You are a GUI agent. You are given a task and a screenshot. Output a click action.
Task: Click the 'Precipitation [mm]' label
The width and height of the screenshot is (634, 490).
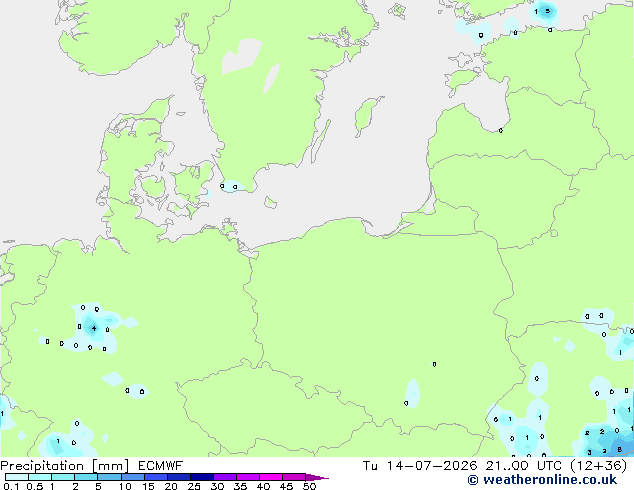[64, 466]
